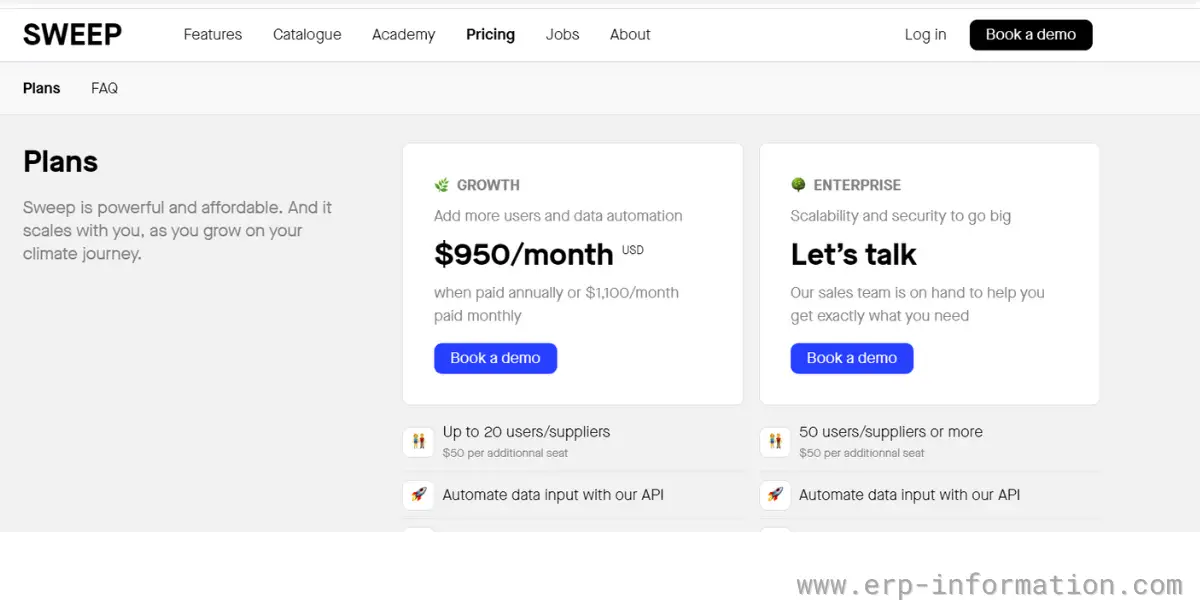Click the black Book a demo button in header

click(x=1031, y=34)
